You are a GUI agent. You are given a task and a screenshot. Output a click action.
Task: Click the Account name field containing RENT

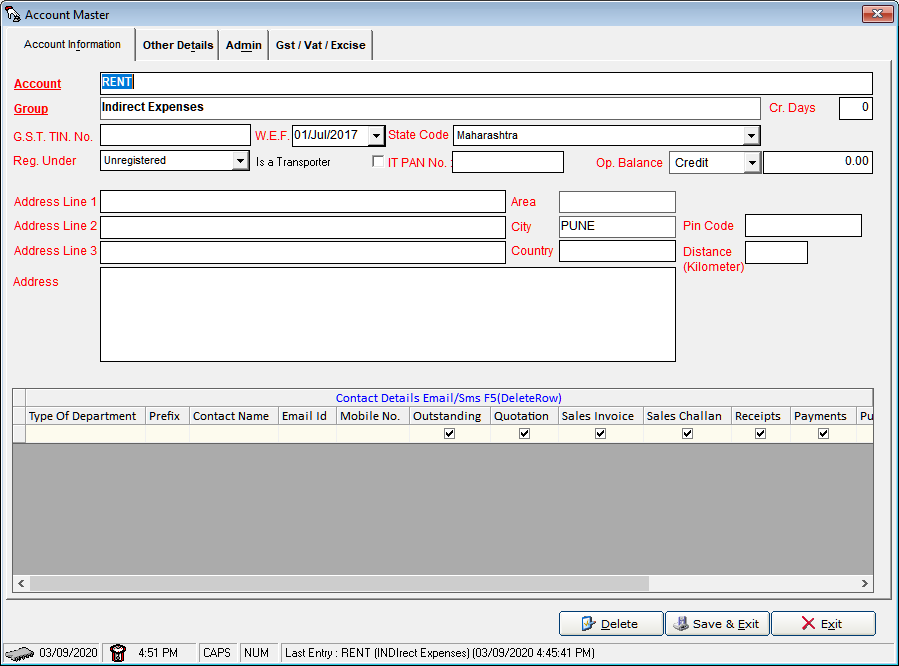click(x=486, y=83)
